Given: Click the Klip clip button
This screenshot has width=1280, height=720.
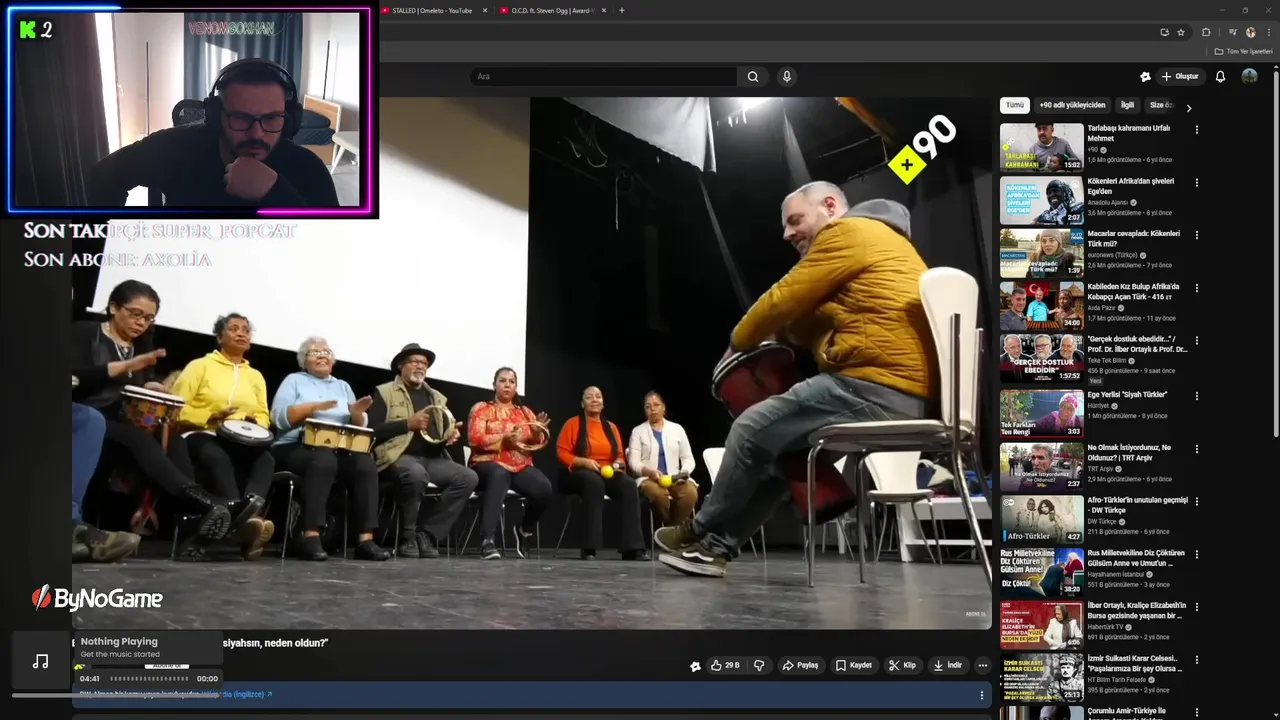Looking at the screenshot, I should click(902, 665).
